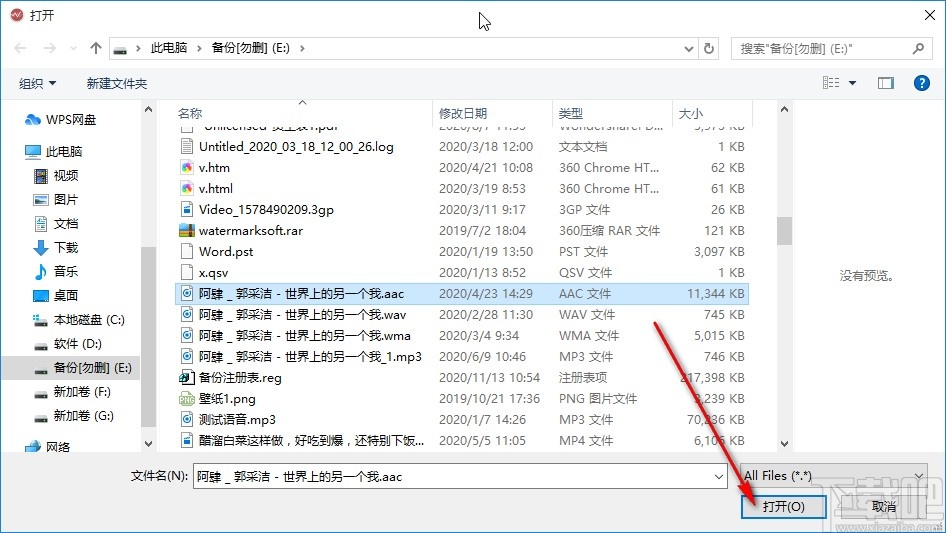
Task: Click 新建文件夹 to create a new folder
Action: (116, 83)
